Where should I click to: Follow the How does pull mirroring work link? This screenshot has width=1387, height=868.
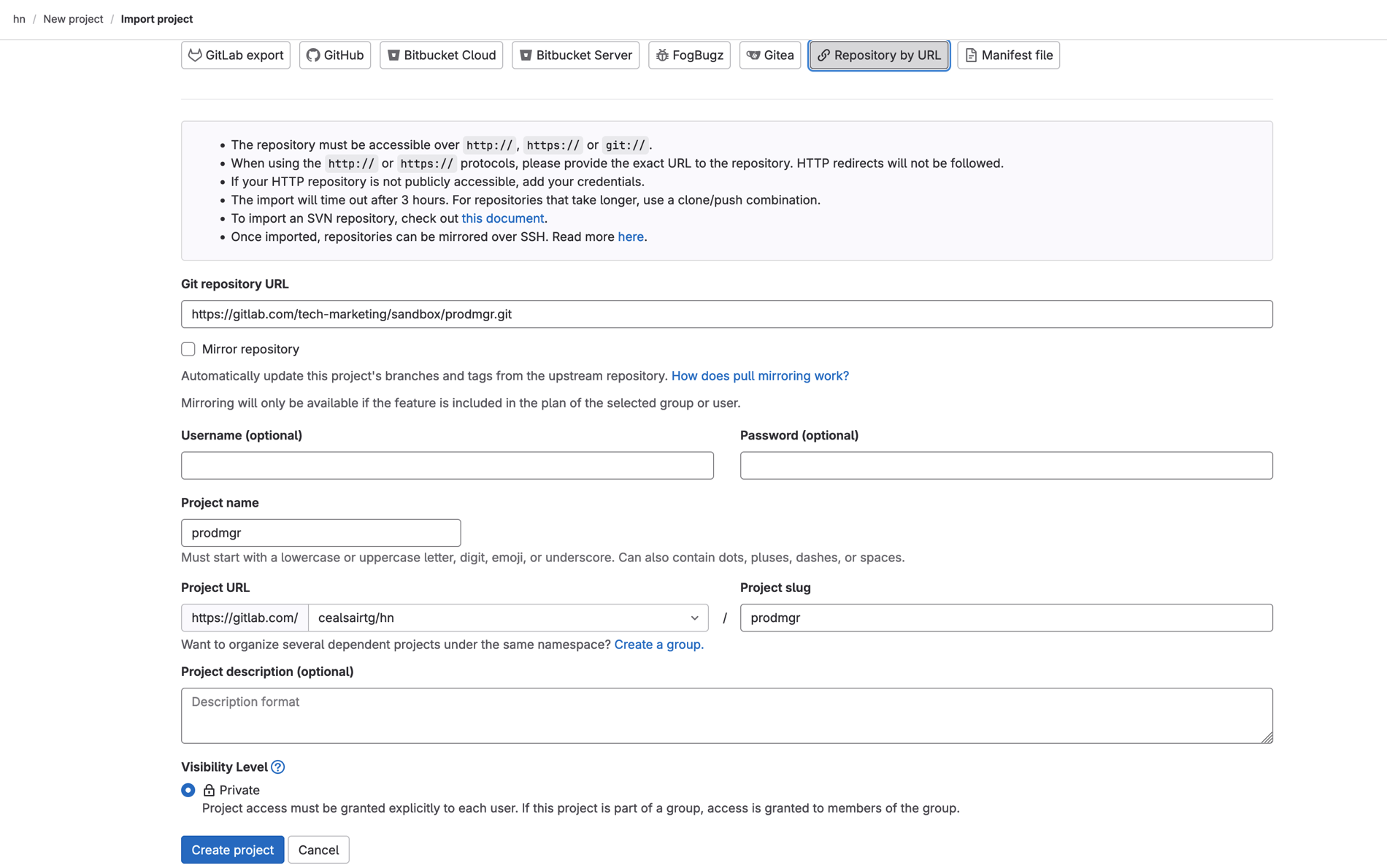(x=759, y=375)
